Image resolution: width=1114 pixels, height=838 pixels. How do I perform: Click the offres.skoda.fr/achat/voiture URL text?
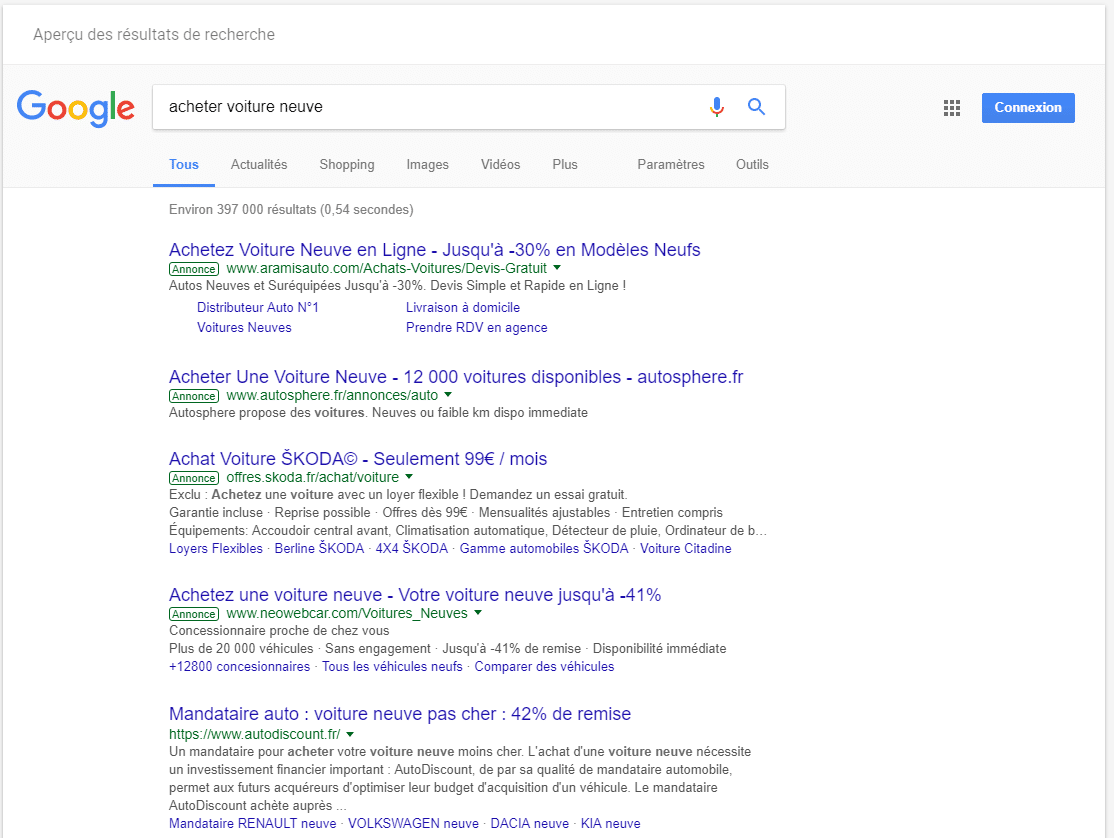(x=313, y=477)
